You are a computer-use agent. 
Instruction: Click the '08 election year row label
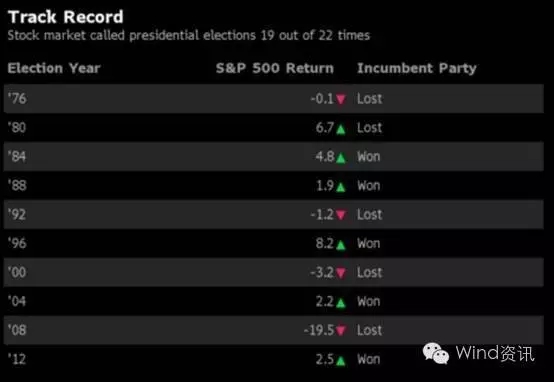point(17,330)
